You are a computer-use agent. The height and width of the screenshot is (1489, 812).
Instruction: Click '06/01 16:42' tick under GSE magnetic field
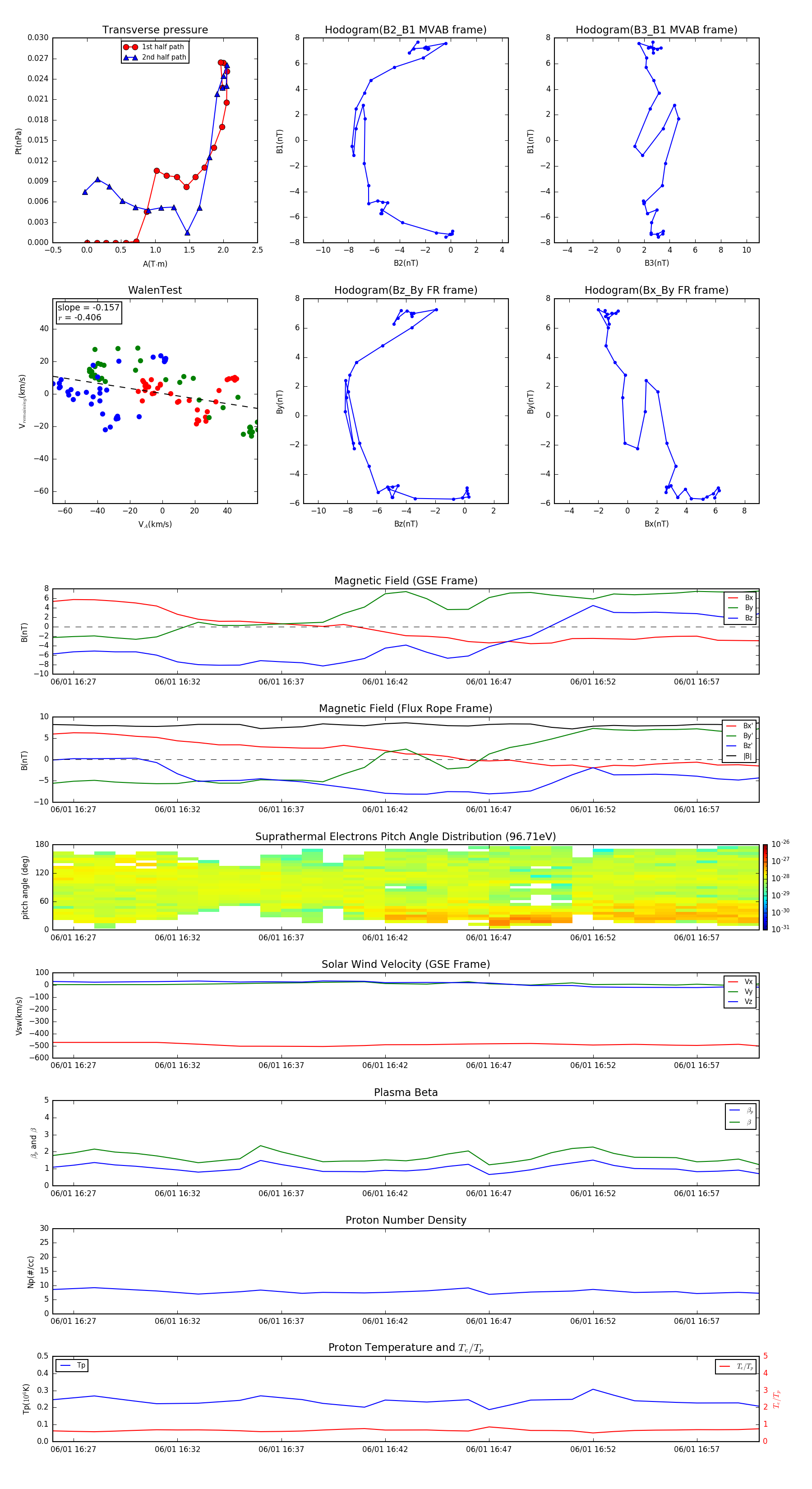point(385,682)
